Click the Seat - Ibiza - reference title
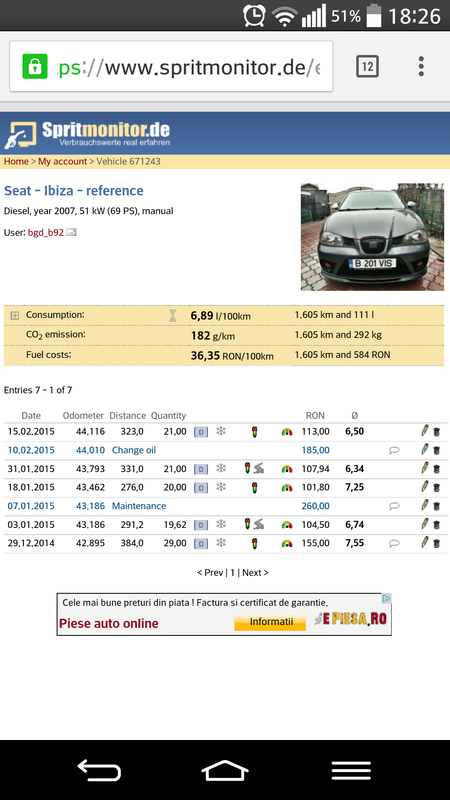Viewport: 450px width, 800px height. [x=73, y=191]
